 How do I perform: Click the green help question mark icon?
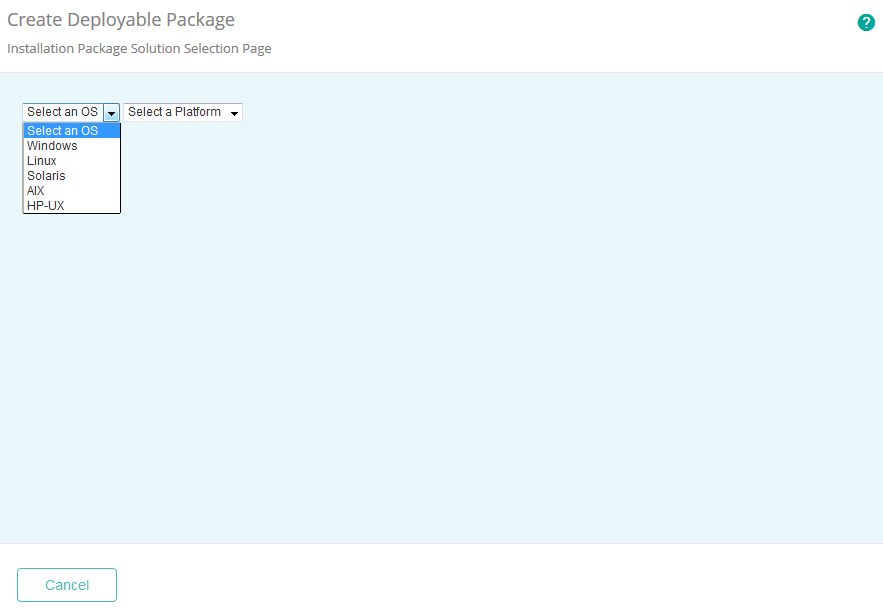coord(866,22)
